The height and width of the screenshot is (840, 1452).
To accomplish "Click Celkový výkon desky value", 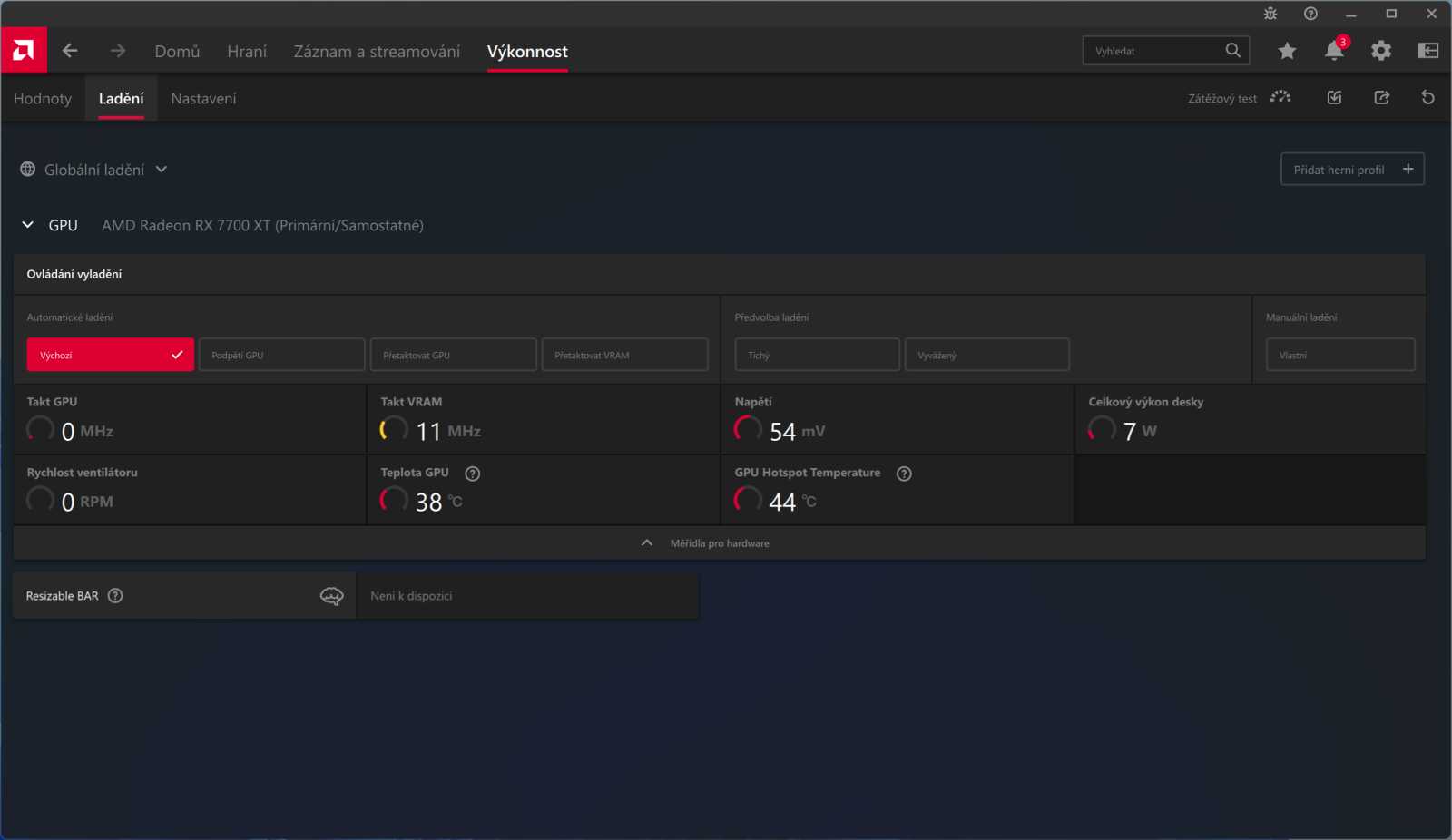I will 1140,431.
